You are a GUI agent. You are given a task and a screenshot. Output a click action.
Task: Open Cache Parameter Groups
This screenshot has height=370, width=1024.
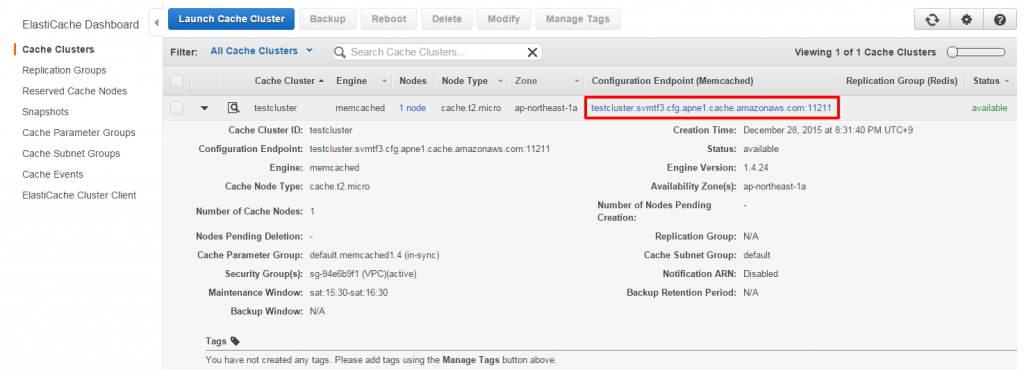[79, 133]
